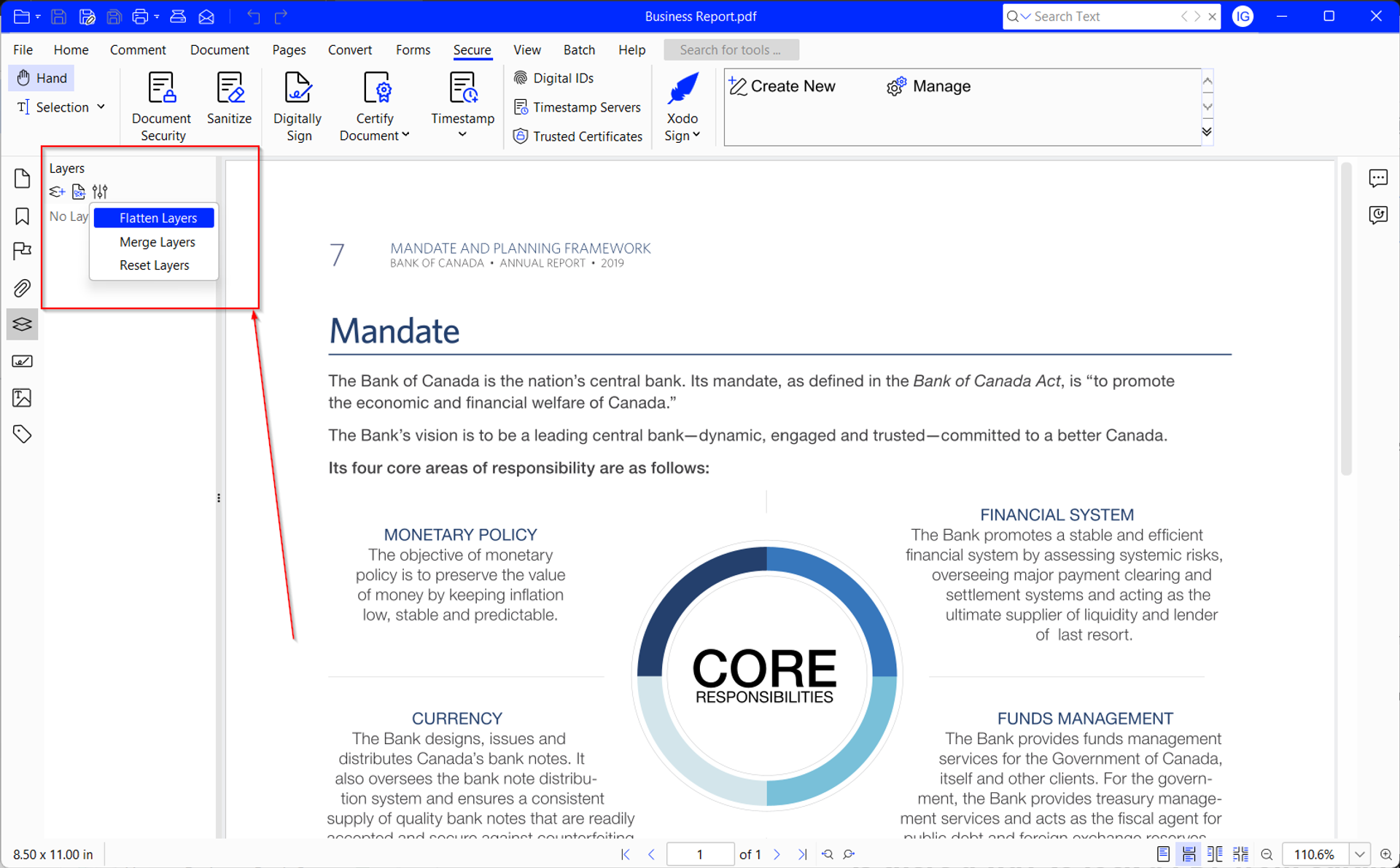Click Create New signature button
This screenshot has height=868, width=1400.
[x=782, y=86]
